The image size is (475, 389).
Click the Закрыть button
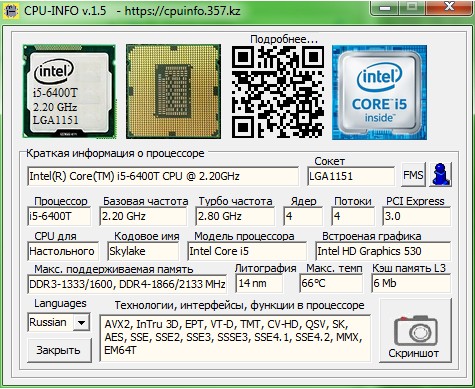coord(59,350)
